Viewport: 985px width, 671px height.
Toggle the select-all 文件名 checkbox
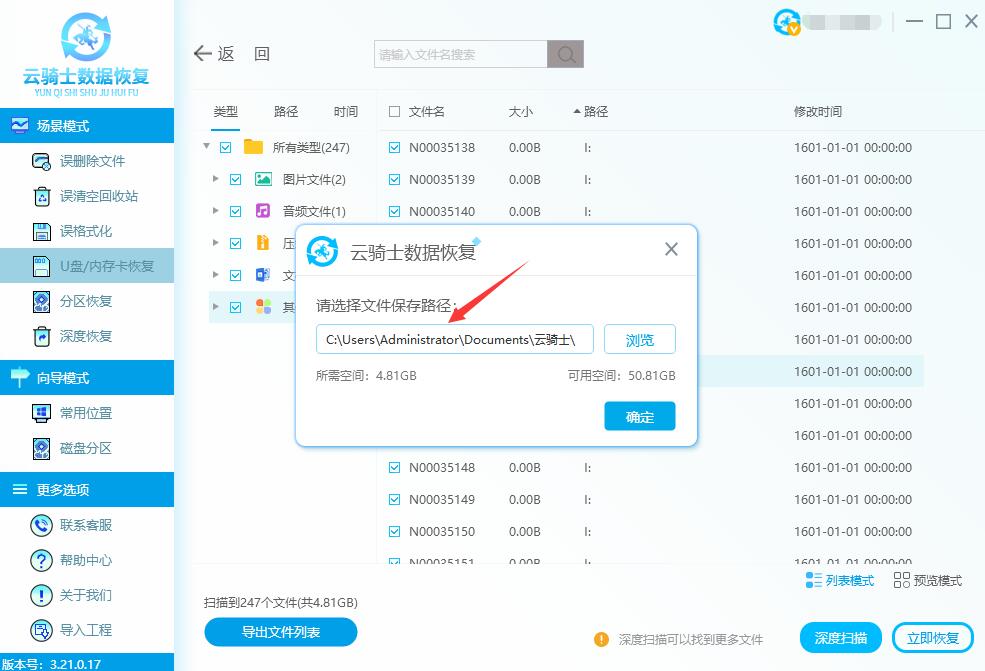click(395, 112)
